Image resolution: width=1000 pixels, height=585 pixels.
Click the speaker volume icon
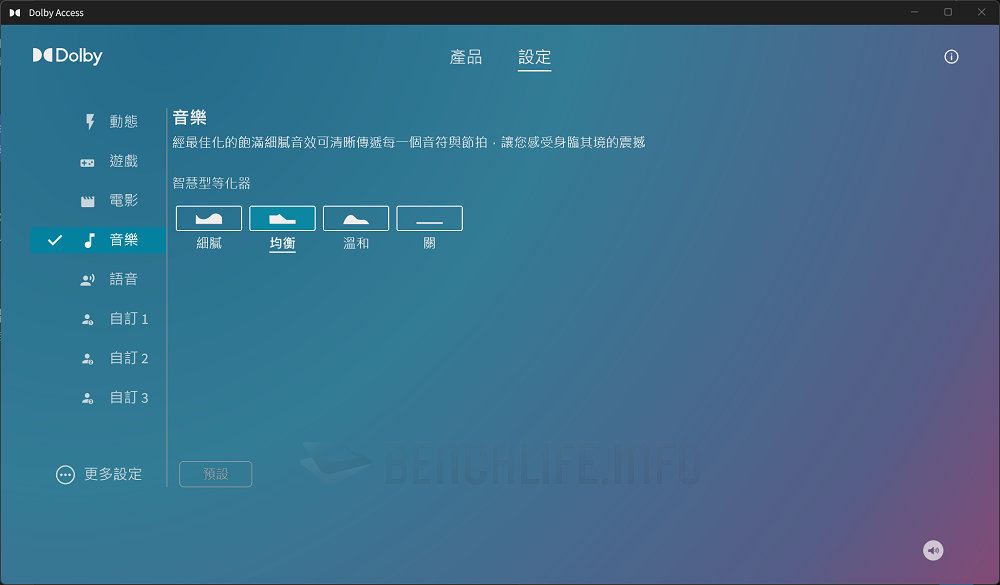tap(933, 550)
